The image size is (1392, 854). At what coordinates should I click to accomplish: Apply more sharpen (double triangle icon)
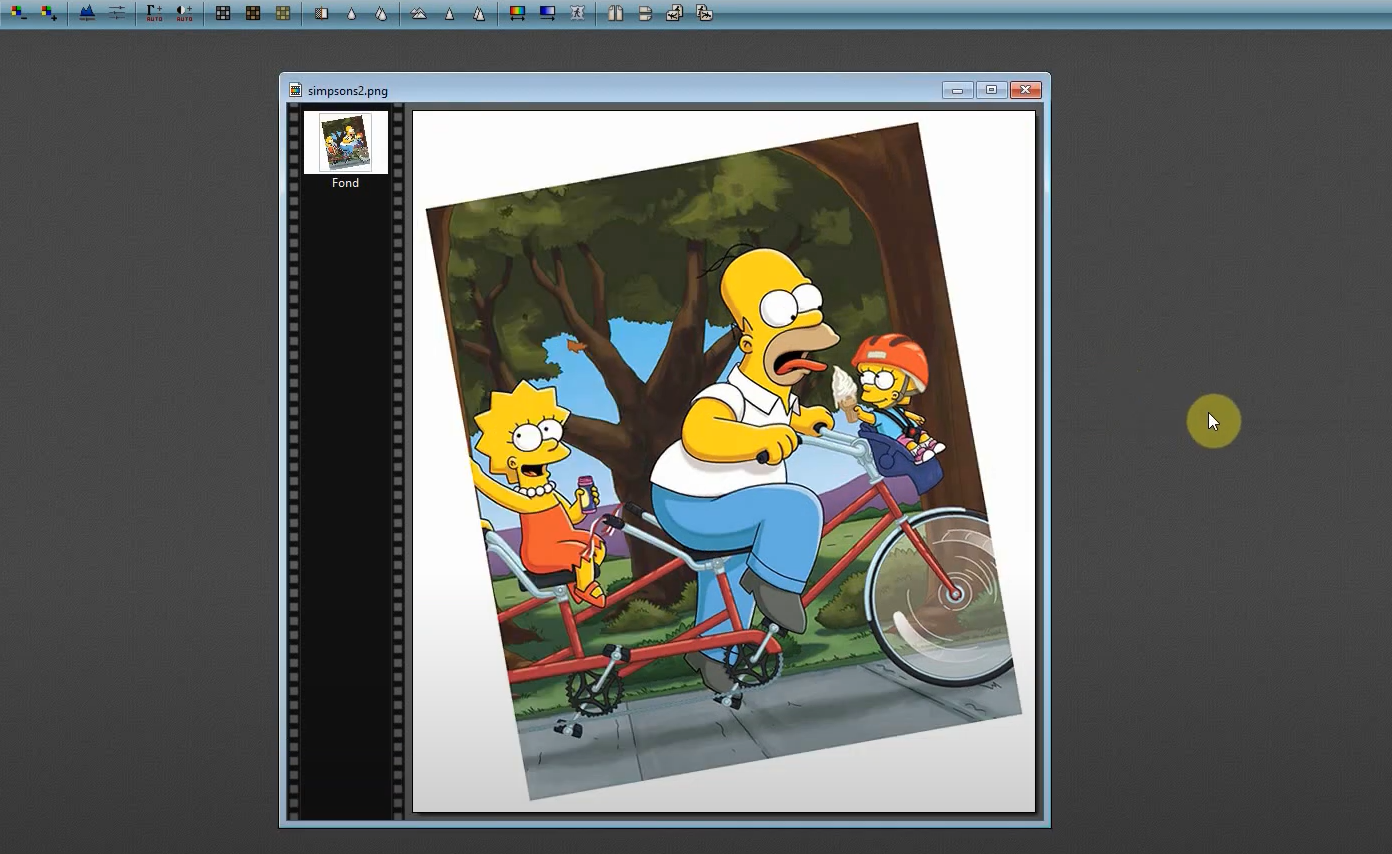tap(479, 14)
